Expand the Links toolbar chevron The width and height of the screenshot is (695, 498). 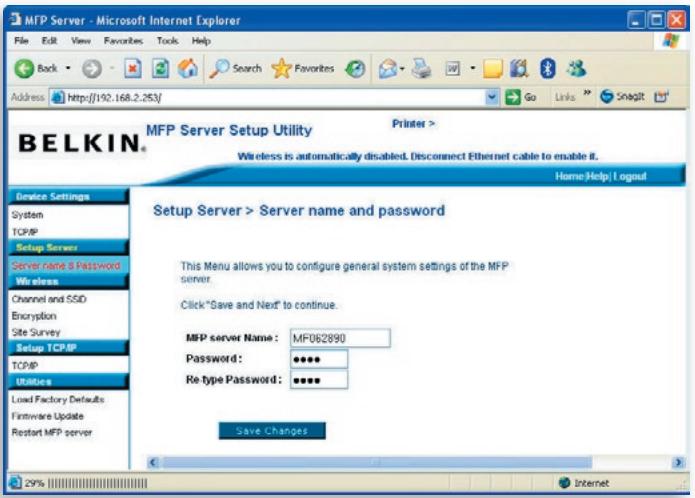(x=587, y=93)
